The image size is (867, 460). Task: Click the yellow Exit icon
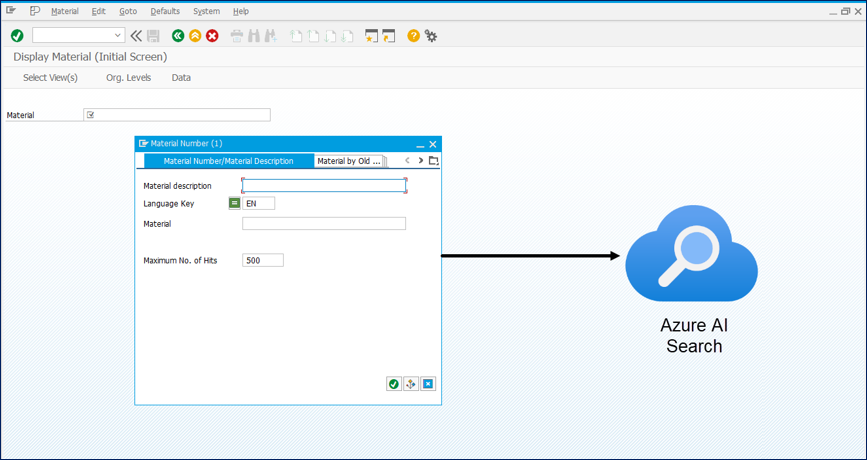pos(195,36)
